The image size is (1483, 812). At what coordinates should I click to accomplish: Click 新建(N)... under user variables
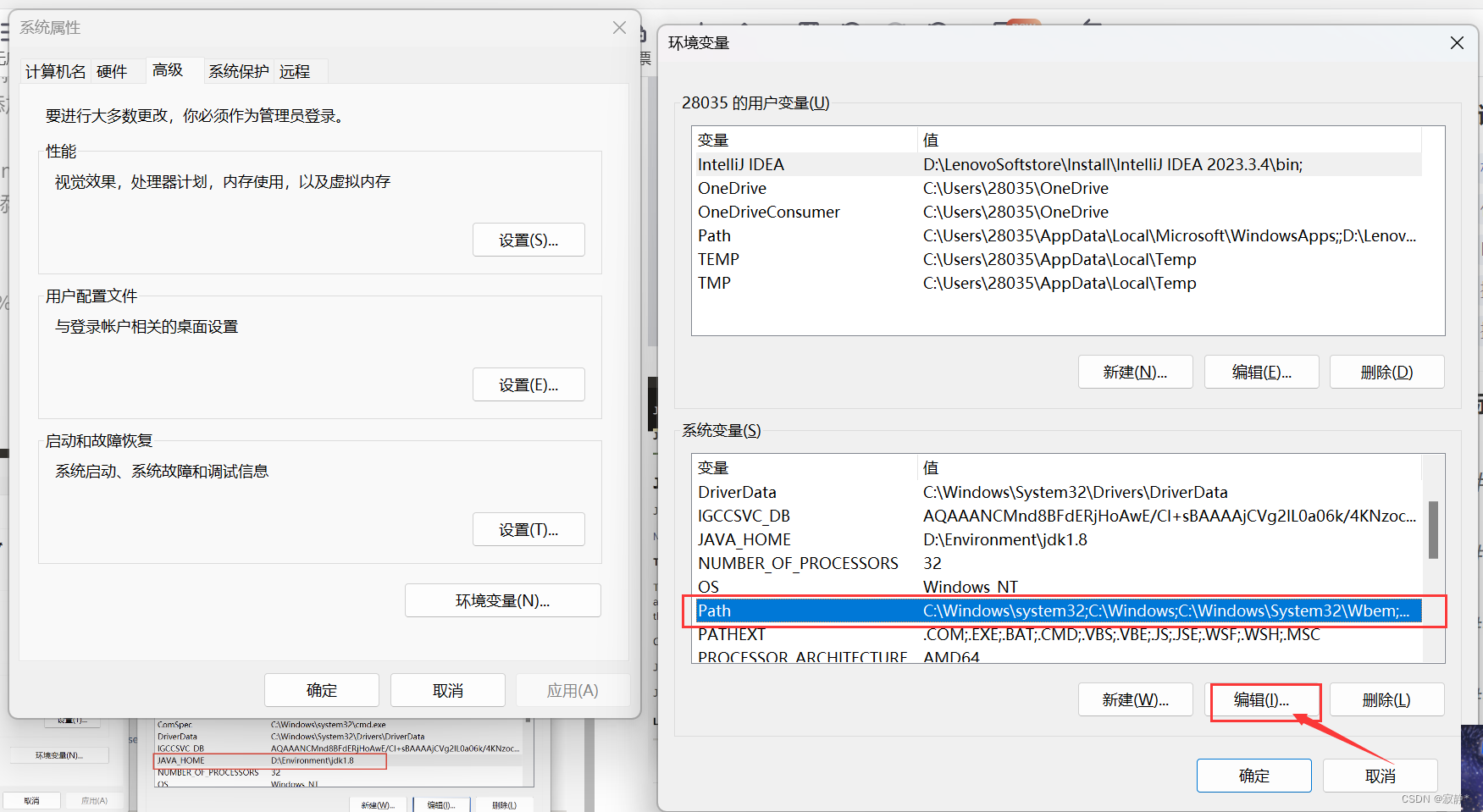[1135, 372]
